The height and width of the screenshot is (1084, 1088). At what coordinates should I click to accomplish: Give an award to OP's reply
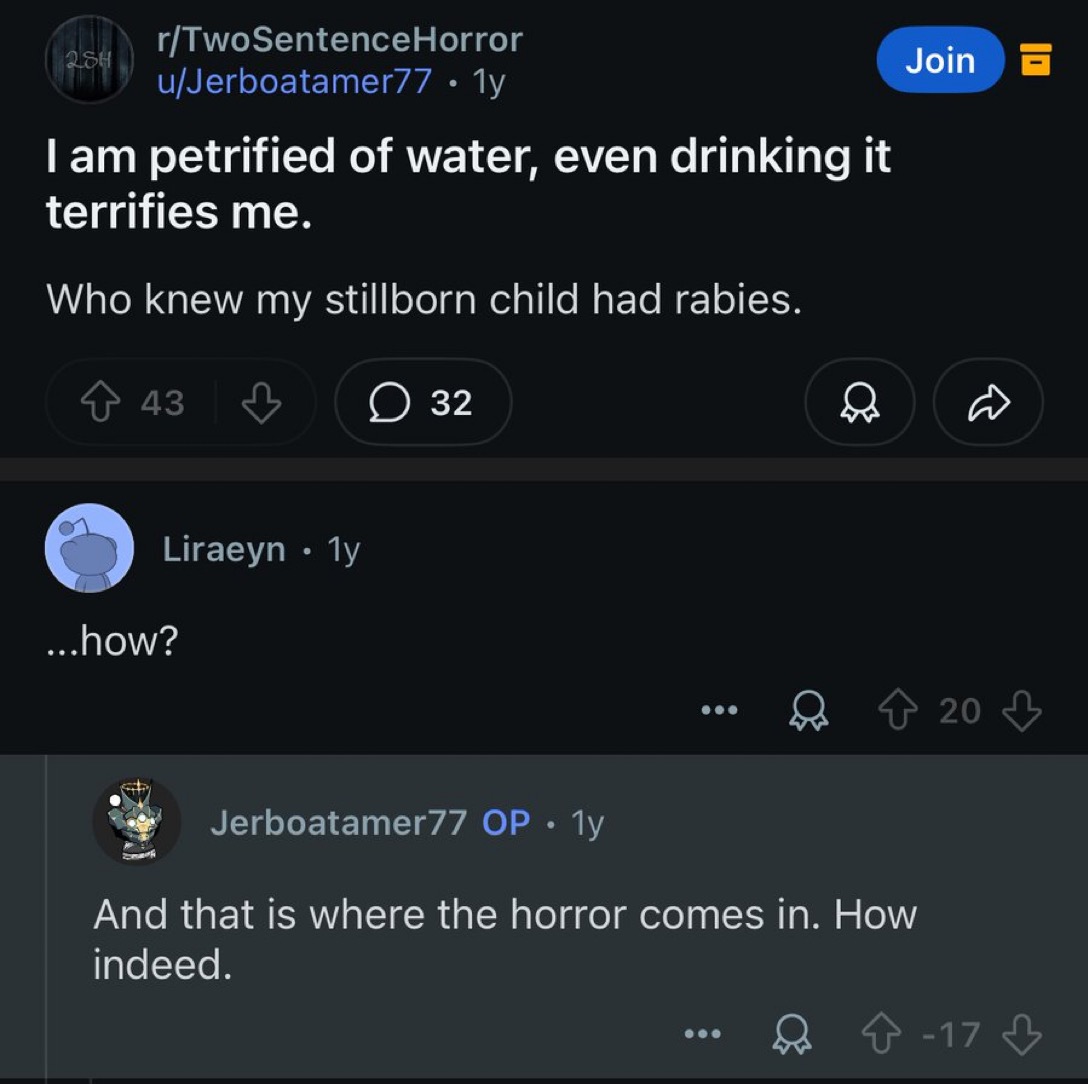coord(792,1034)
